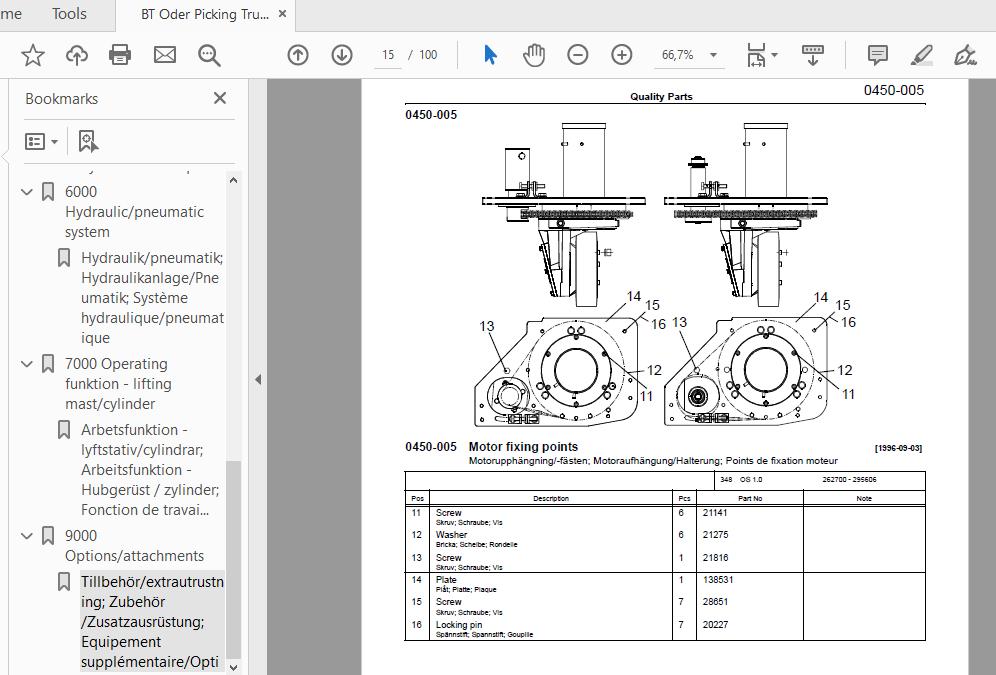Image resolution: width=996 pixels, height=675 pixels.
Task: Open the 66,7% zoom level dropdown
Action: [713, 55]
